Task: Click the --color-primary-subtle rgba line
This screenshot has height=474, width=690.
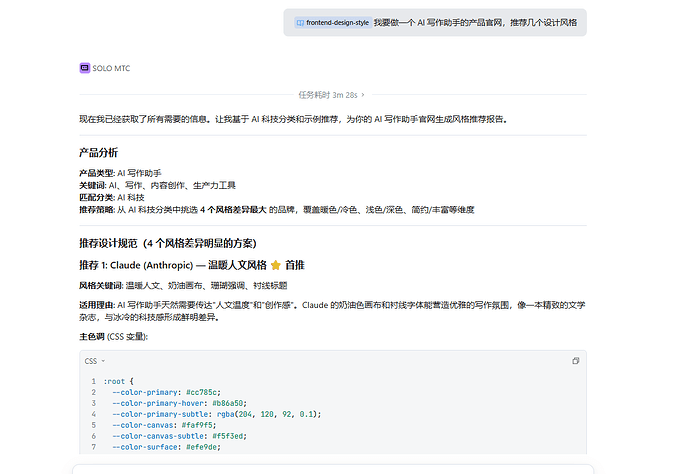Action: (x=217, y=414)
